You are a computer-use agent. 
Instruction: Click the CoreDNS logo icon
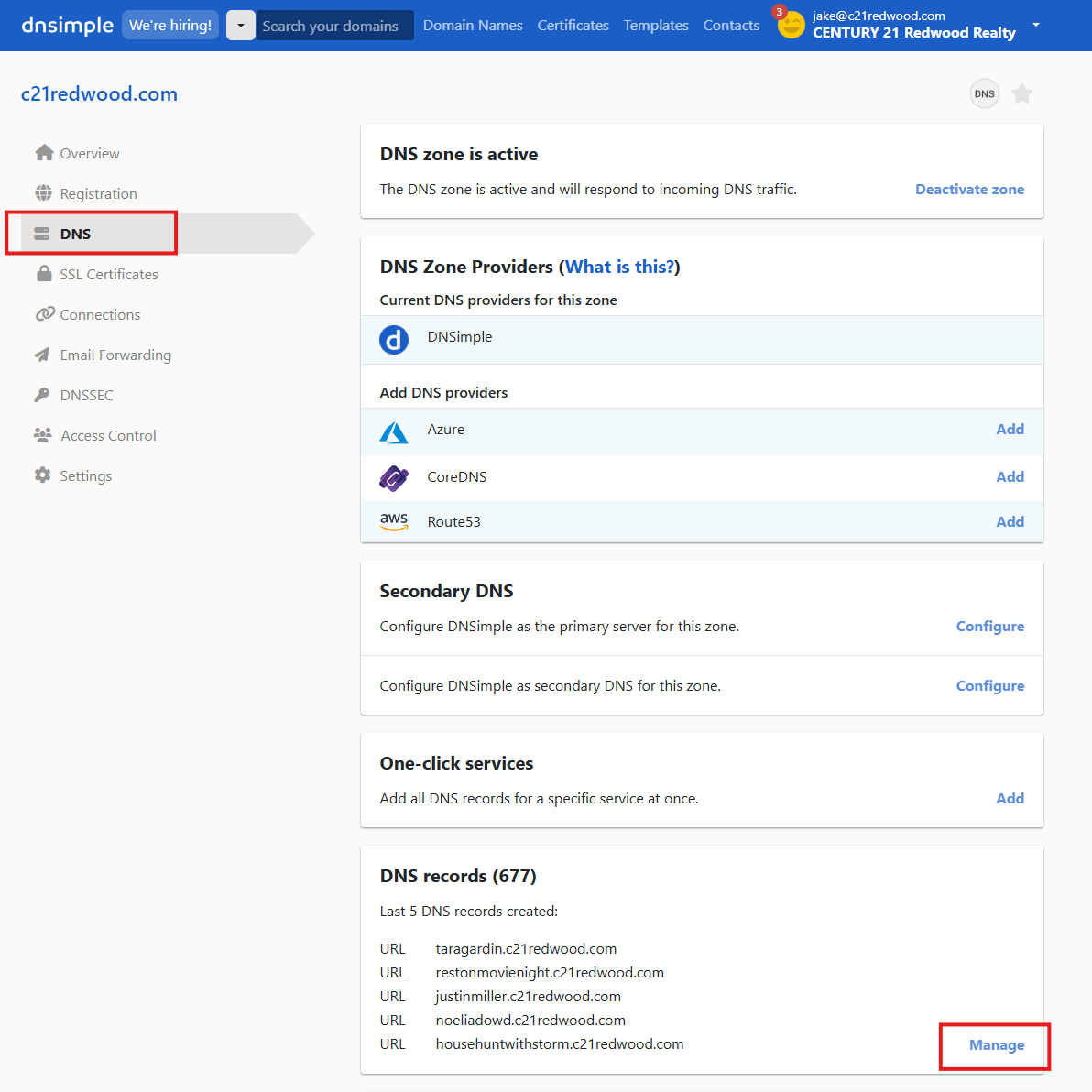[394, 477]
